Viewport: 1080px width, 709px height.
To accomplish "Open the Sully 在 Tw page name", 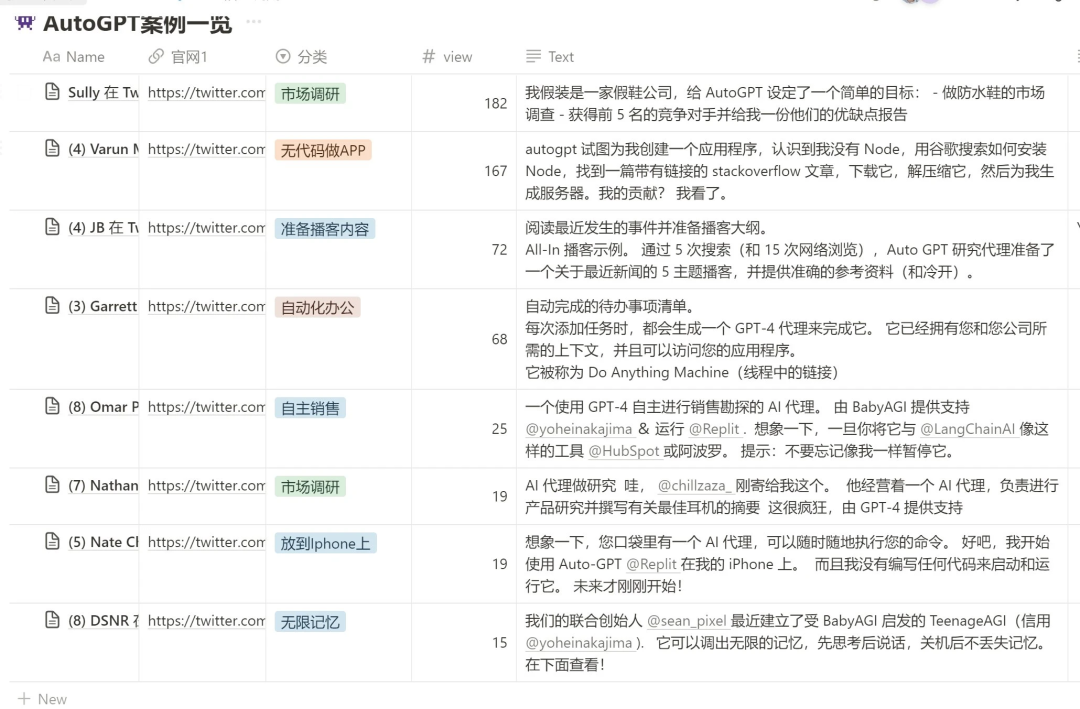I will [103, 92].
